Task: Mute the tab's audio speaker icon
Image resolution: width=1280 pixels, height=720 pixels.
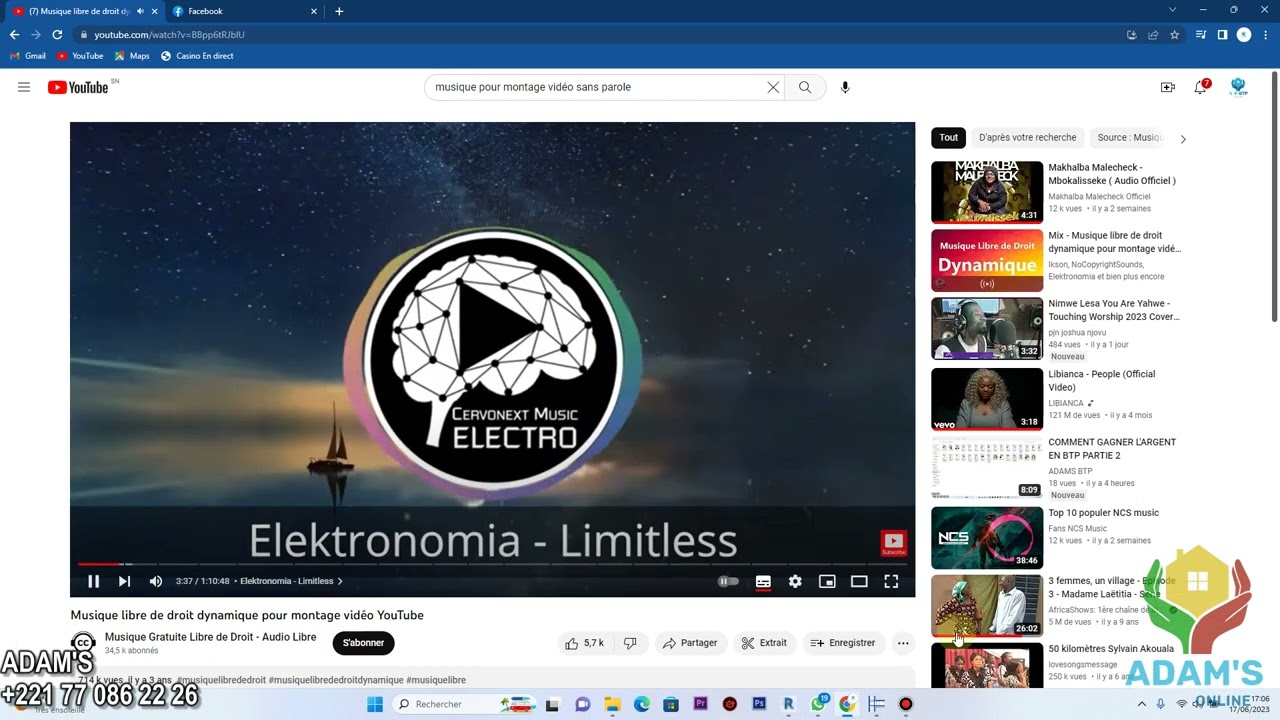Action: click(x=140, y=11)
